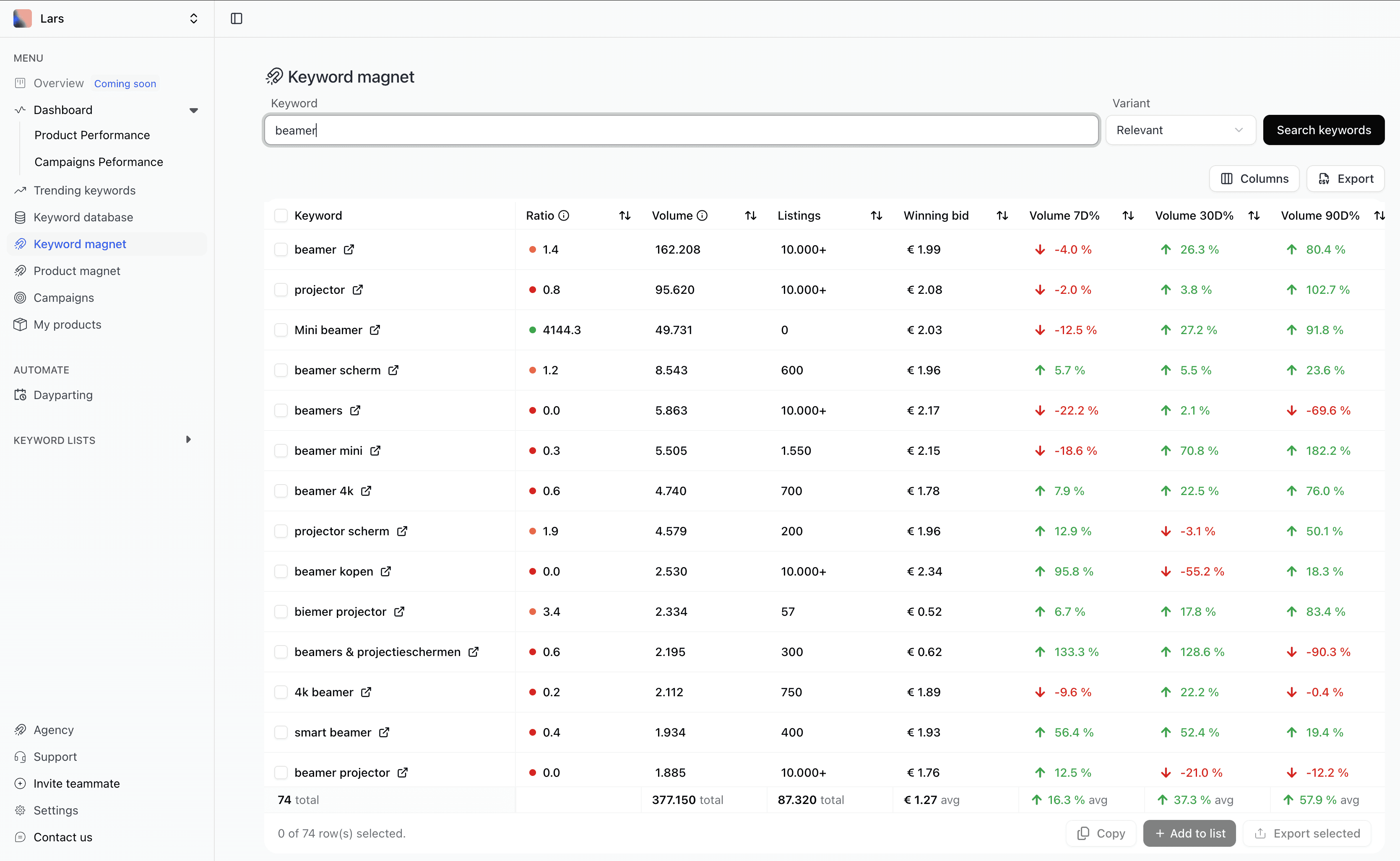Go to Product magnet page

(x=77, y=271)
